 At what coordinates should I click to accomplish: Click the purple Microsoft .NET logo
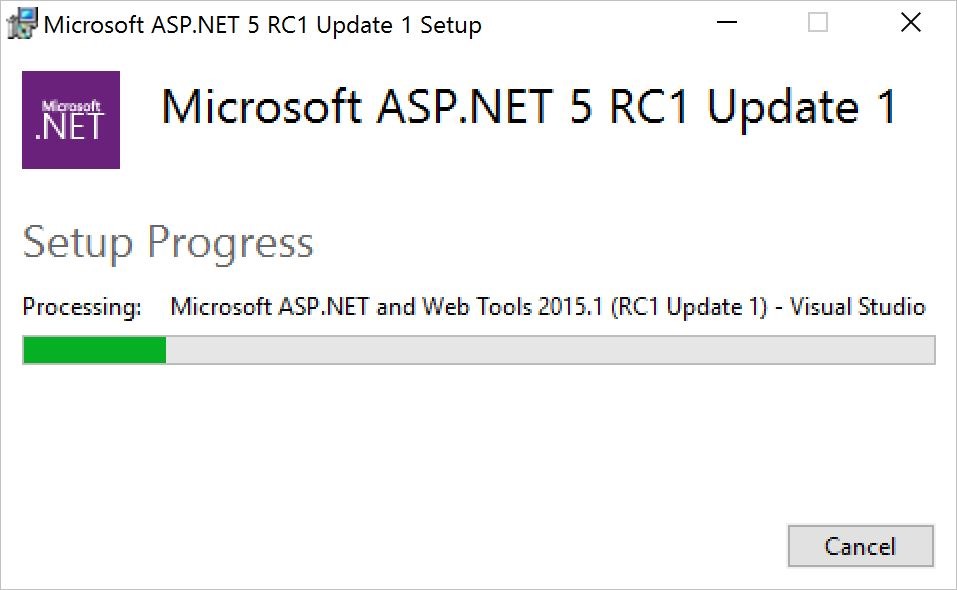pos(71,120)
